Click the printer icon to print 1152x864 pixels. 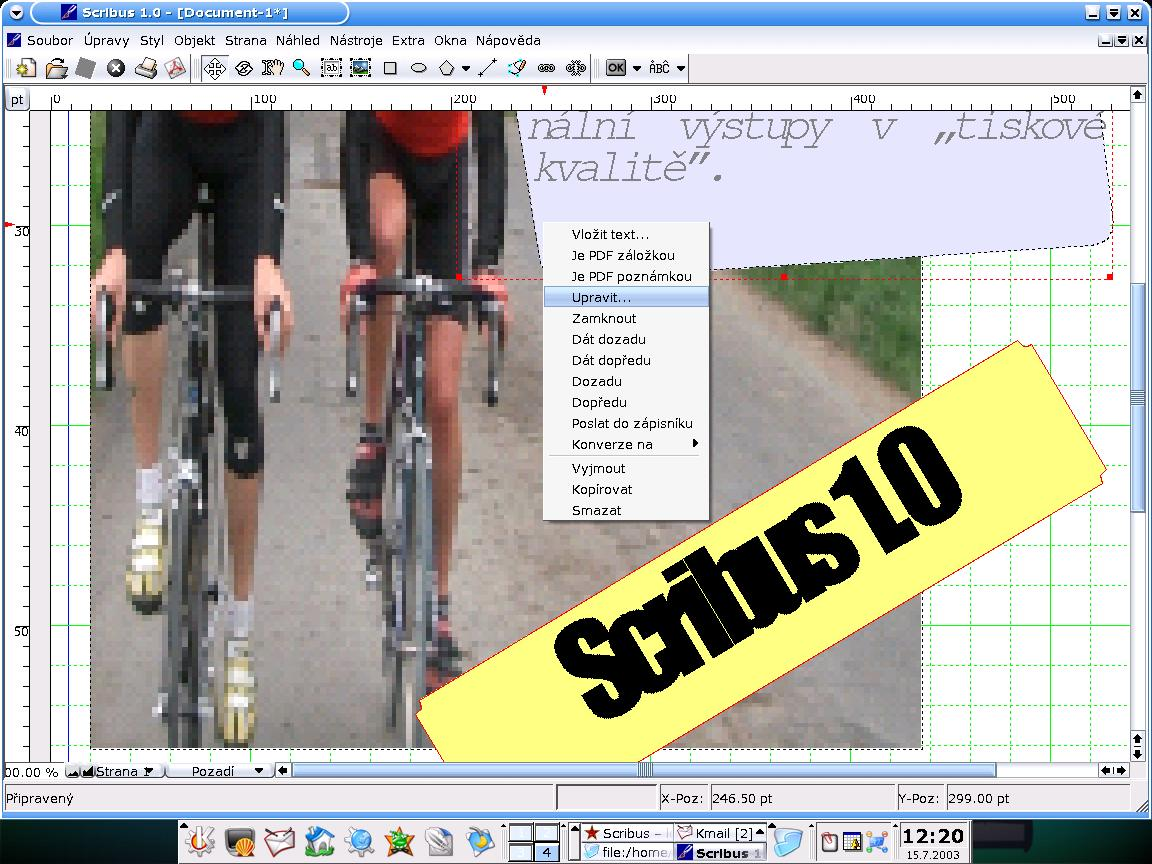tap(146, 68)
